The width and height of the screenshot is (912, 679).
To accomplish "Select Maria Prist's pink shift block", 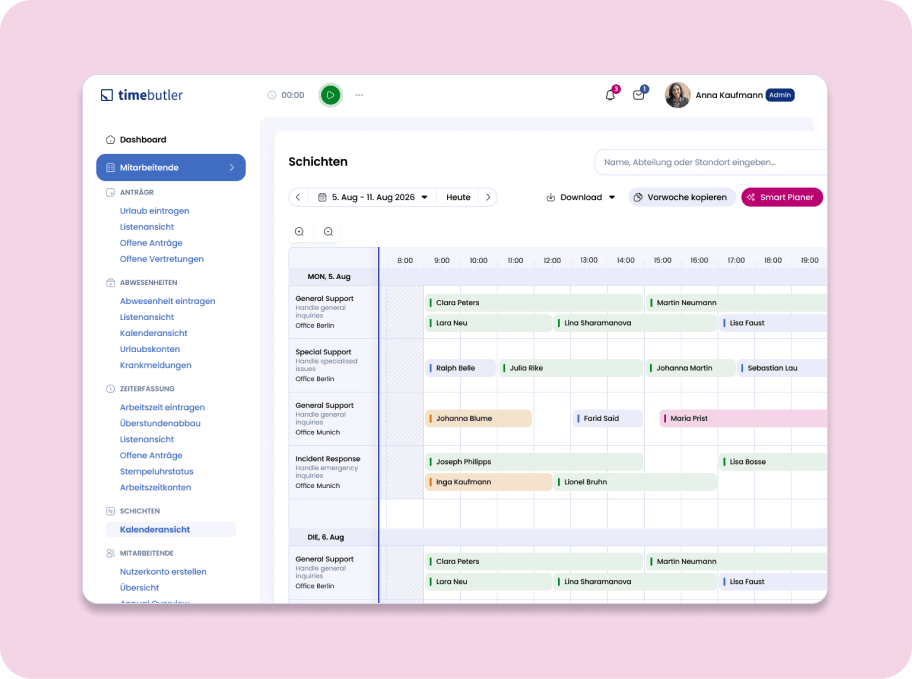I will click(x=740, y=418).
